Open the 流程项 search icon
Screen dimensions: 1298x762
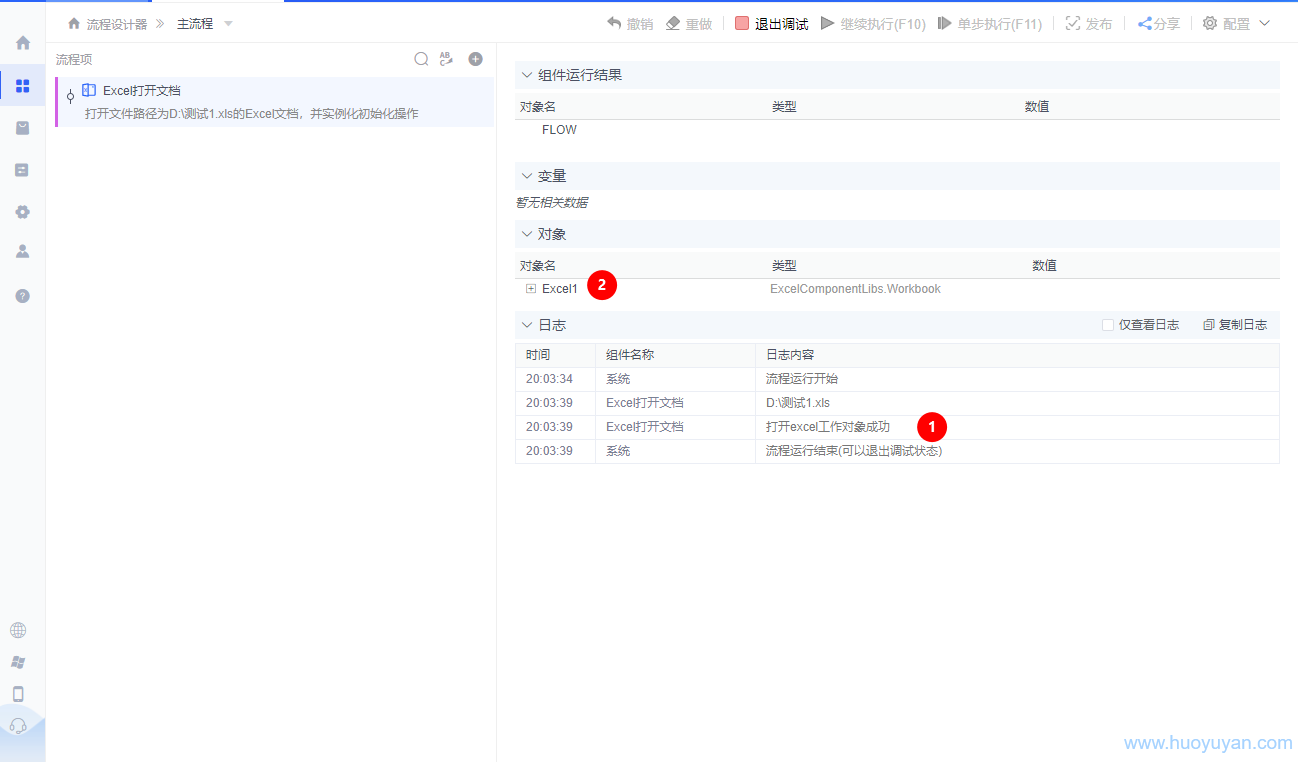pyautogui.click(x=421, y=58)
